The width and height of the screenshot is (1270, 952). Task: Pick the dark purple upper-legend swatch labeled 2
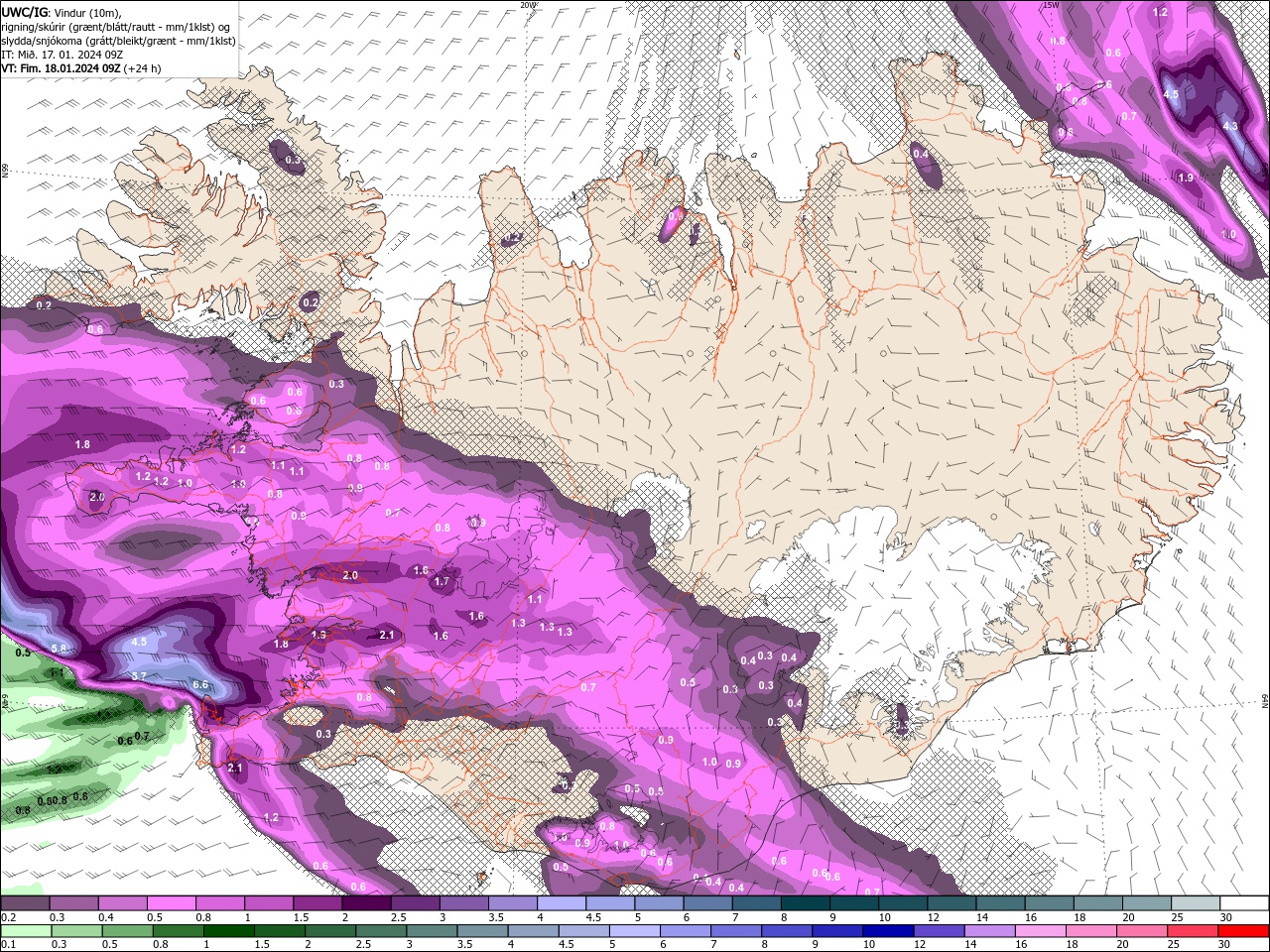(367, 903)
